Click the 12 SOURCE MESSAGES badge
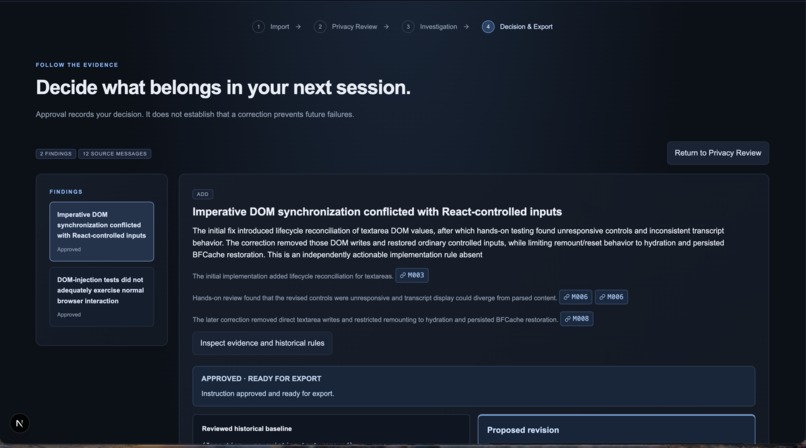This screenshot has width=806, height=448. point(115,154)
